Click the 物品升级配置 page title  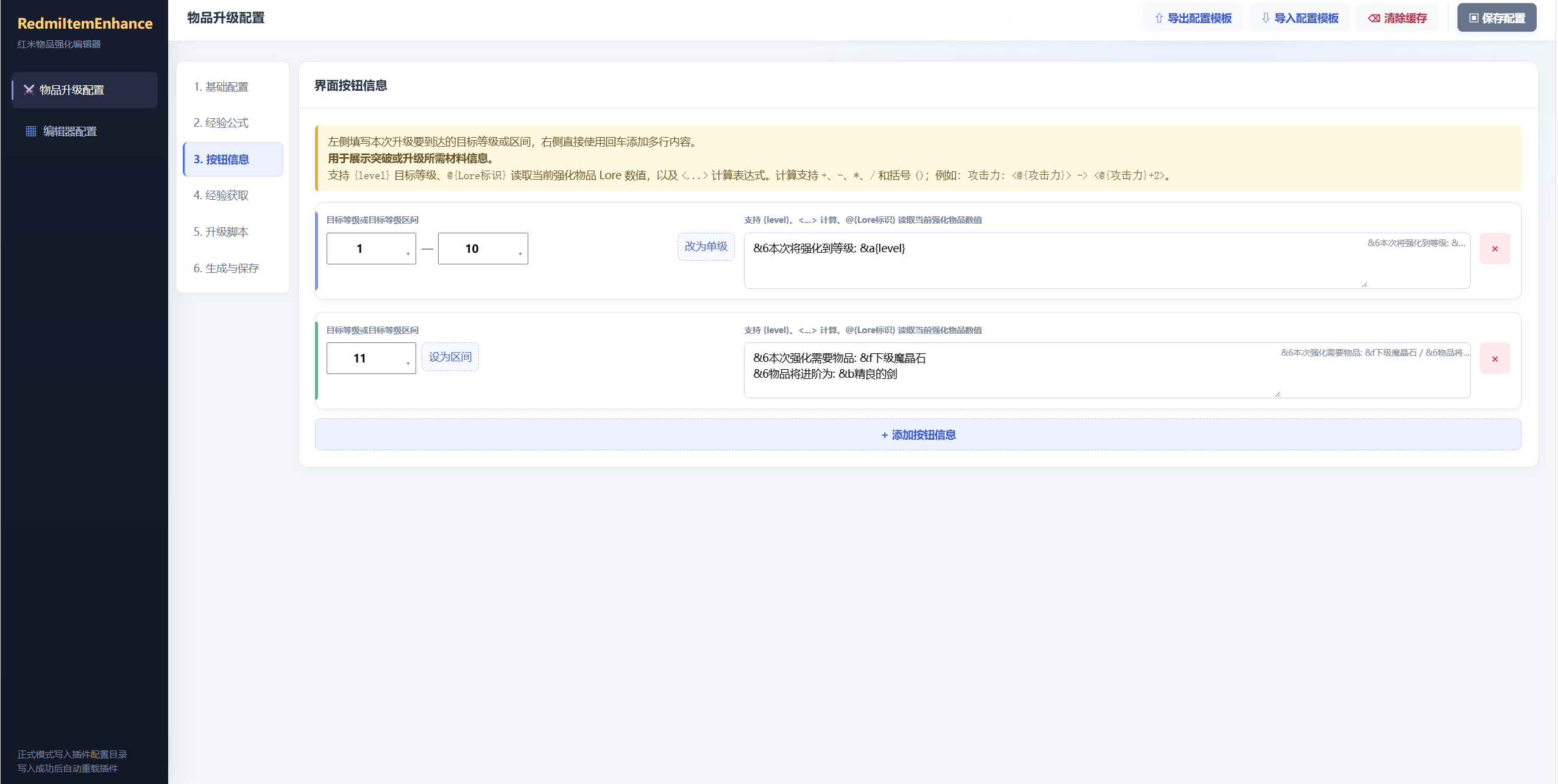[226, 18]
